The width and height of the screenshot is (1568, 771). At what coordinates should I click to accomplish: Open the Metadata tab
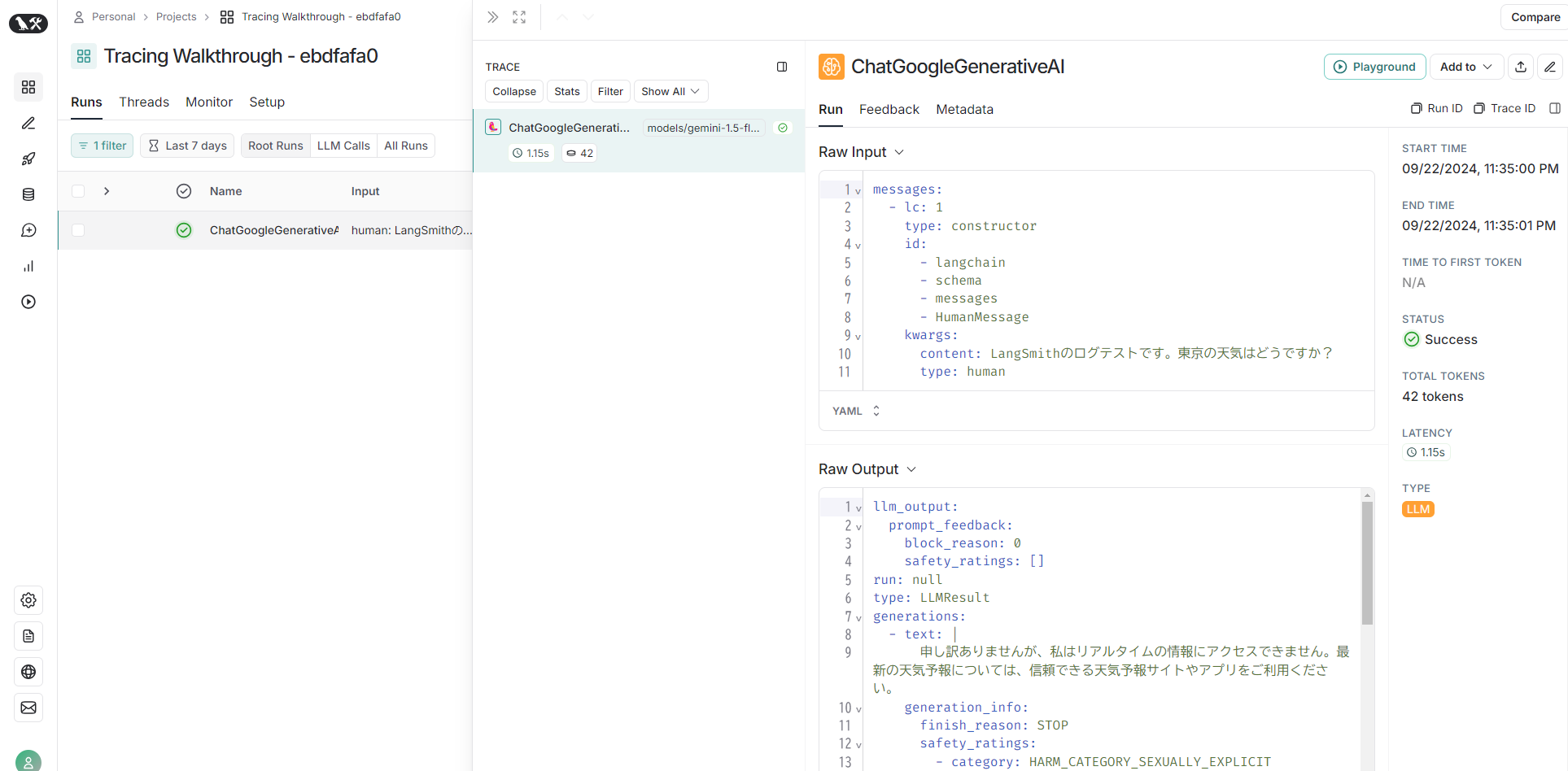tap(965, 109)
